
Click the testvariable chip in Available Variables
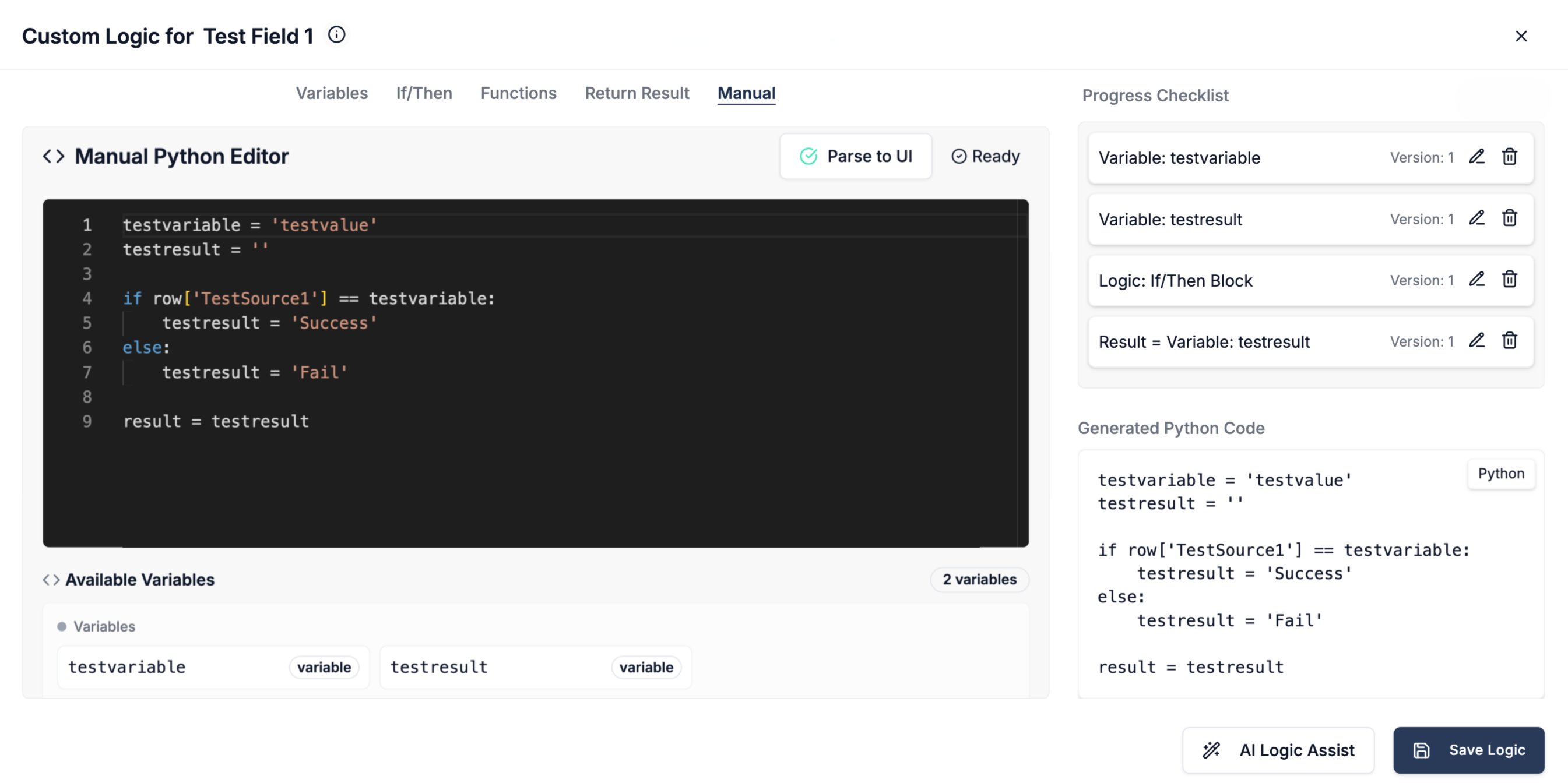[x=212, y=667]
